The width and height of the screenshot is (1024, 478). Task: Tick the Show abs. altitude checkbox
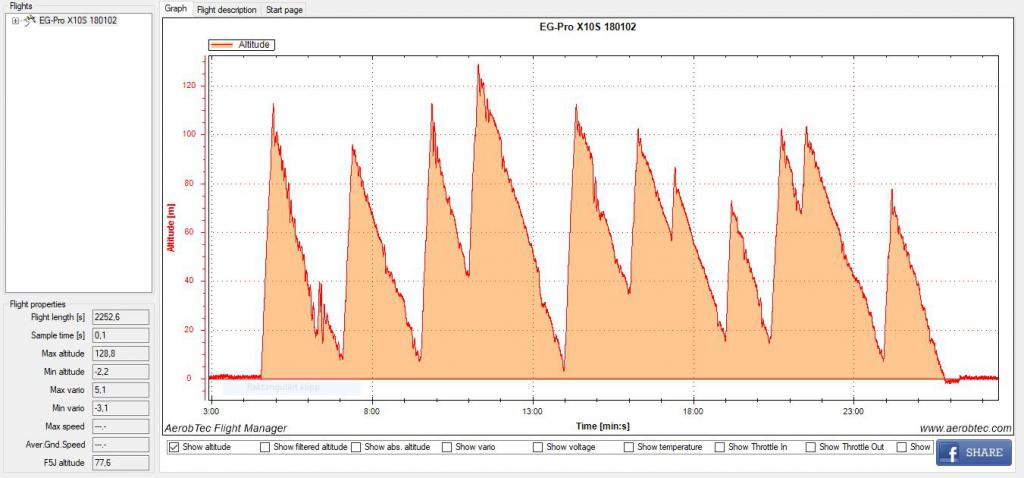coord(357,447)
